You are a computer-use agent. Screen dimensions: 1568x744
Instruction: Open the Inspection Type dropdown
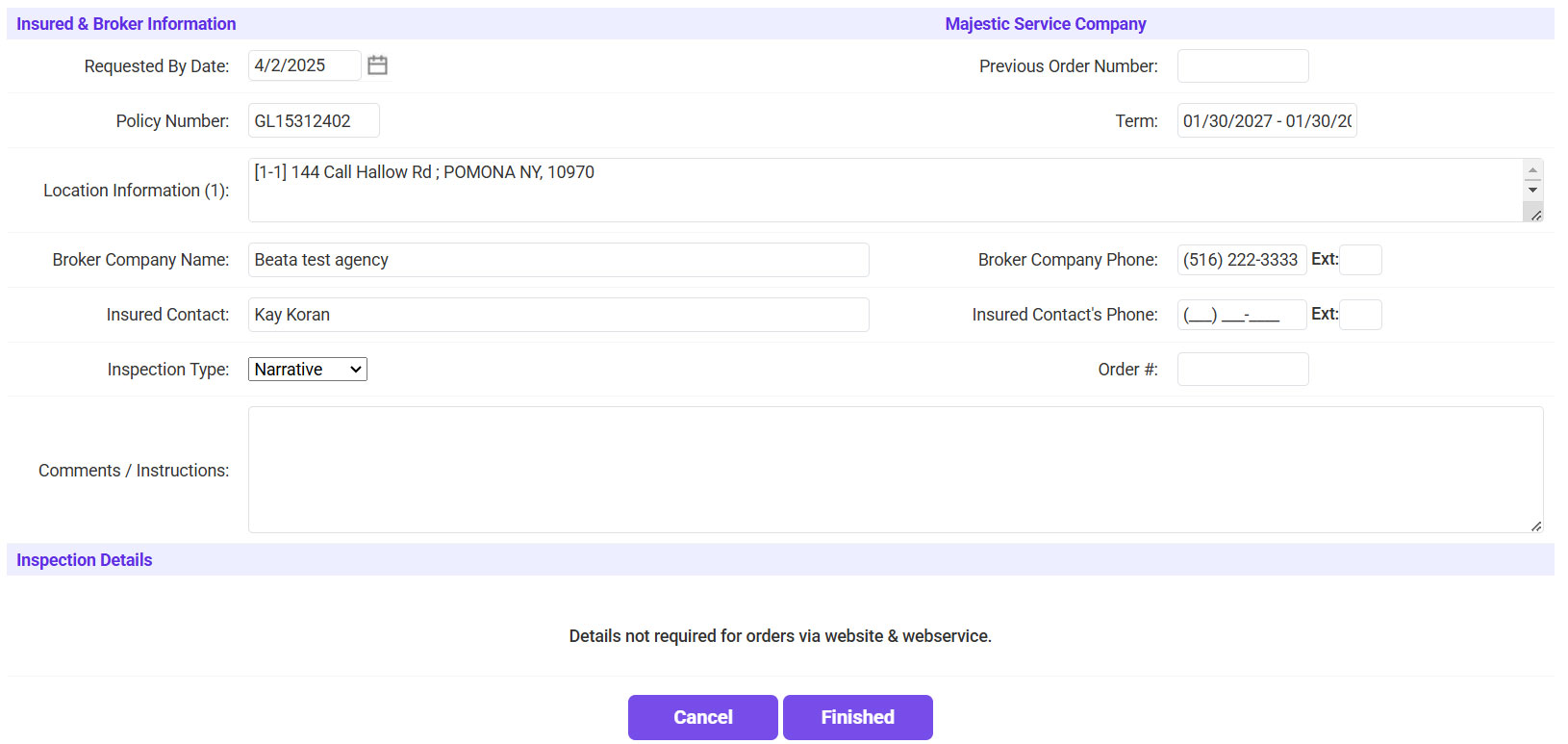pos(308,370)
